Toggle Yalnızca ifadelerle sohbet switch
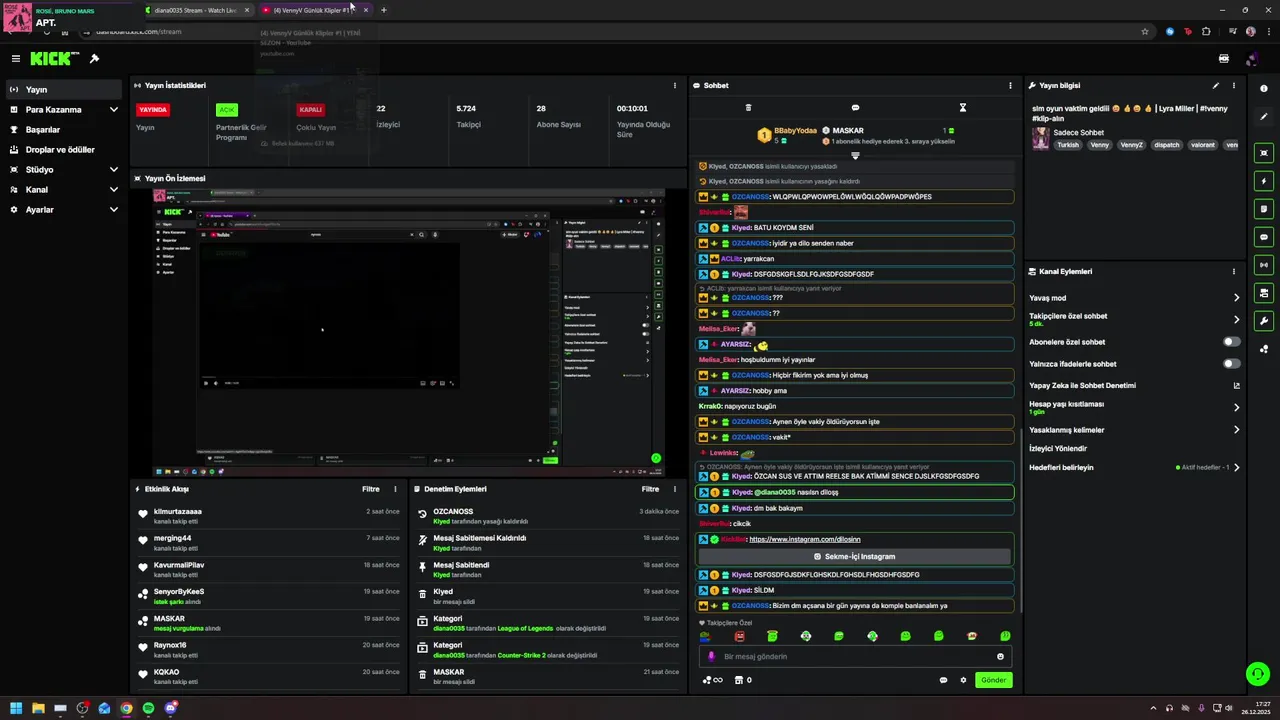 point(1232,364)
